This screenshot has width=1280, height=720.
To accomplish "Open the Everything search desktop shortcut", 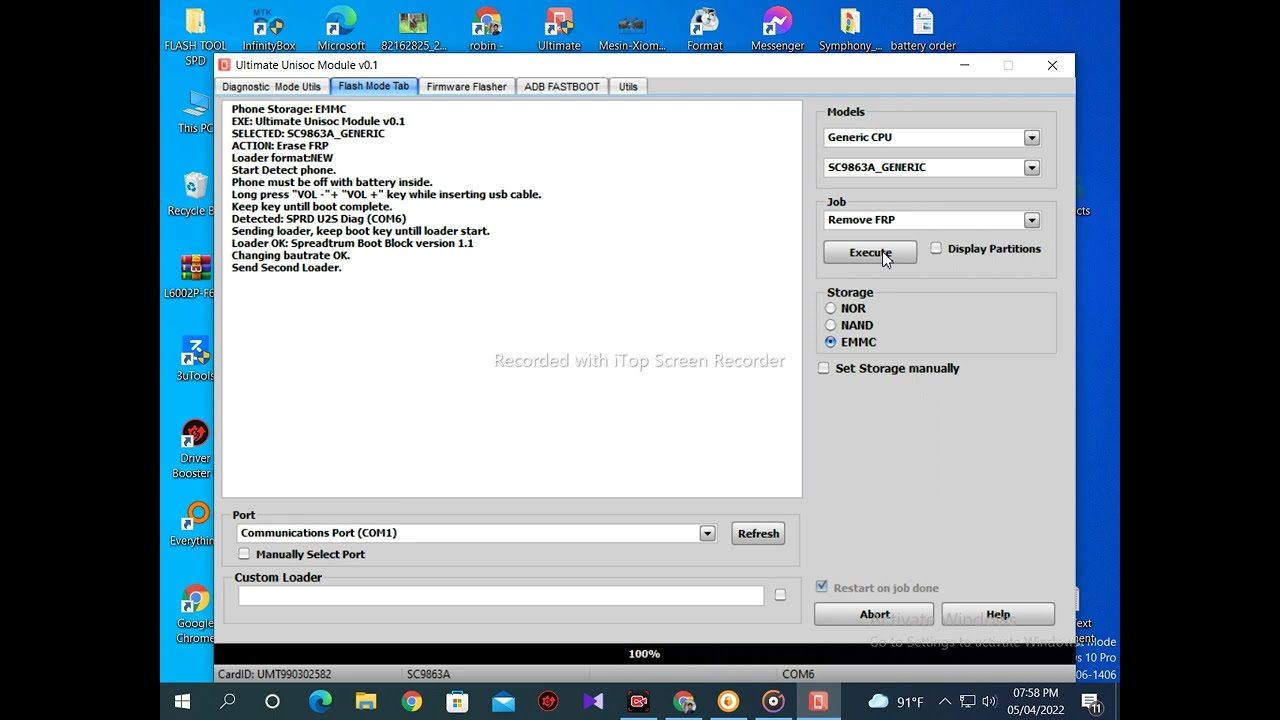I will tap(194, 524).
